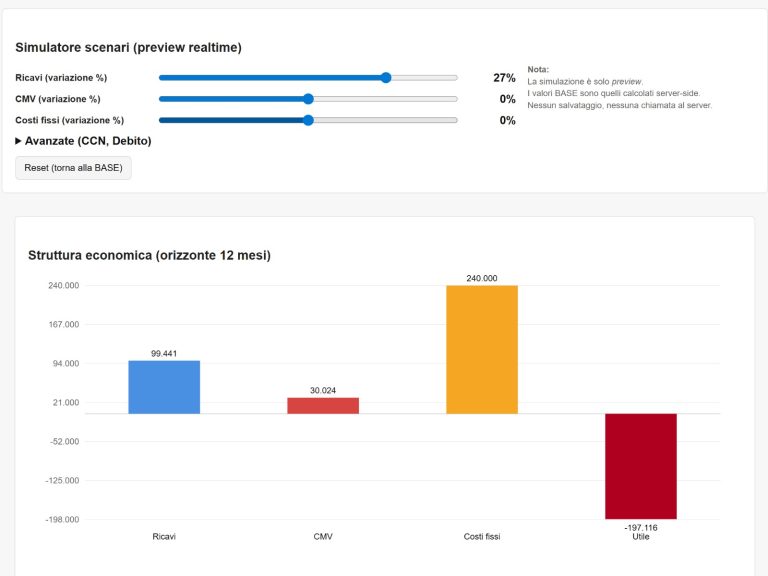The width and height of the screenshot is (768, 576).
Task: Click the orange Costi fissi bar
Action: click(x=482, y=349)
